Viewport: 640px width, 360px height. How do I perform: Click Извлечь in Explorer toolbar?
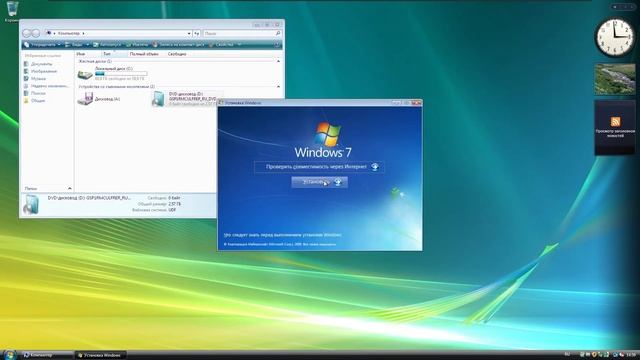pos(138,44)
